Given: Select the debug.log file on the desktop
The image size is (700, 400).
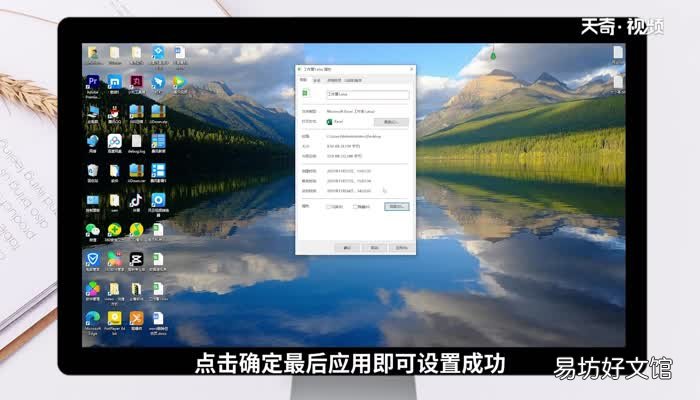Looking at the screenshot, I should (136, 143).
